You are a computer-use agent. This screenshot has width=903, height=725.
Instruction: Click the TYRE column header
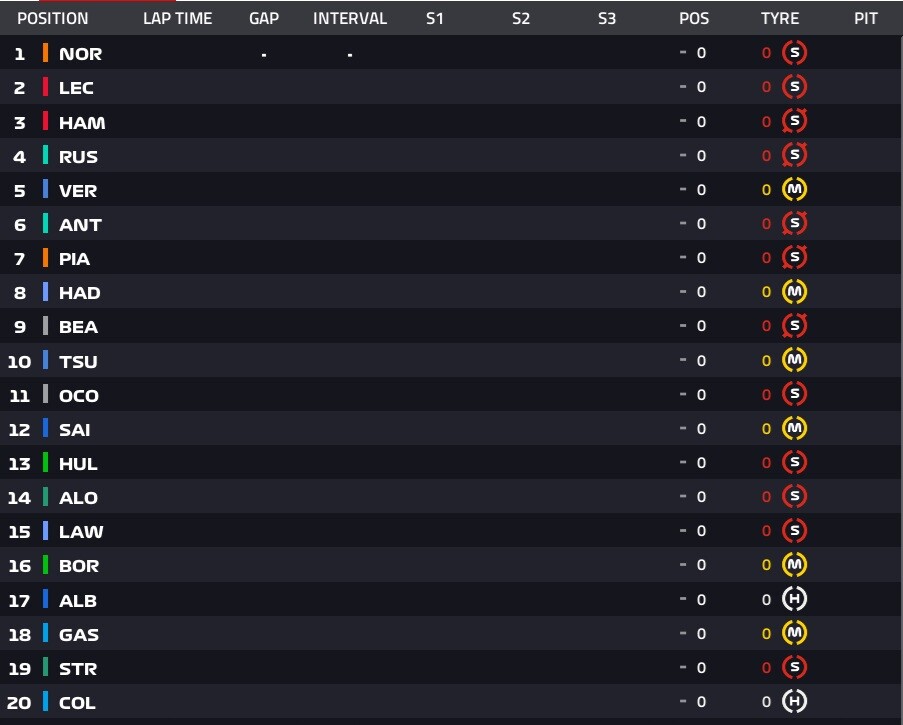point(780,18)
